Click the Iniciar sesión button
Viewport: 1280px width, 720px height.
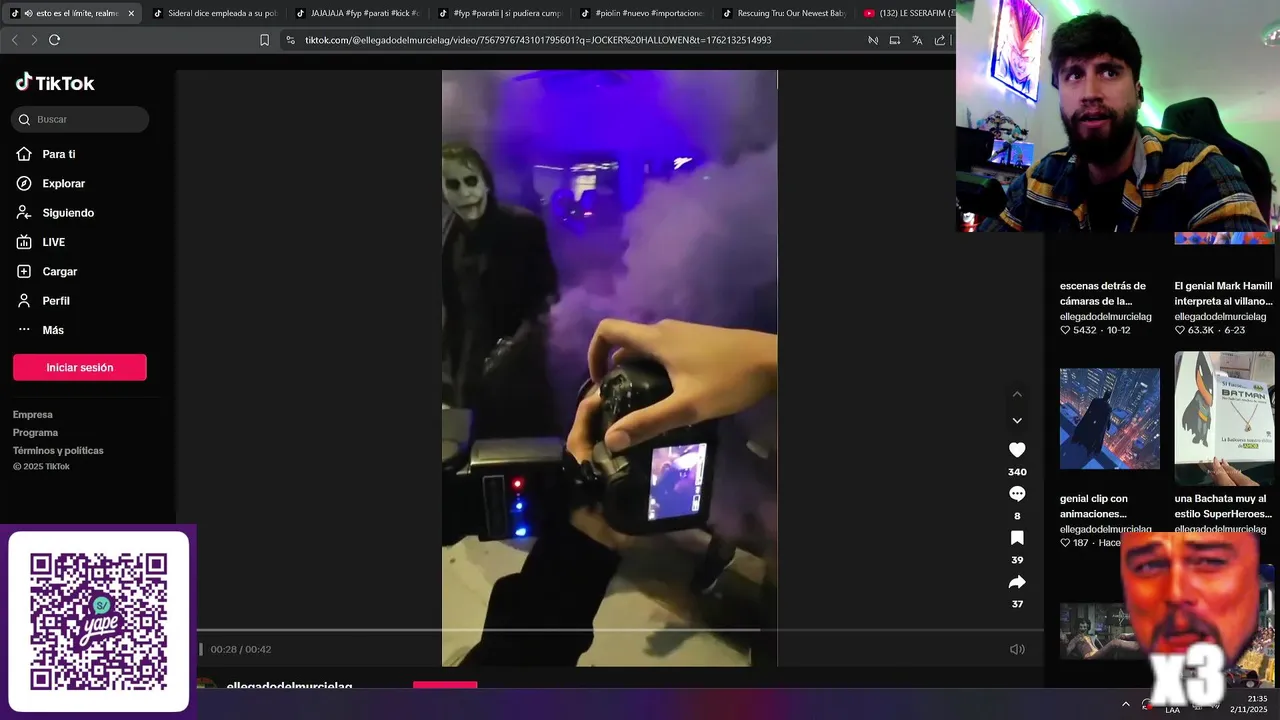(x=80, y=367)
